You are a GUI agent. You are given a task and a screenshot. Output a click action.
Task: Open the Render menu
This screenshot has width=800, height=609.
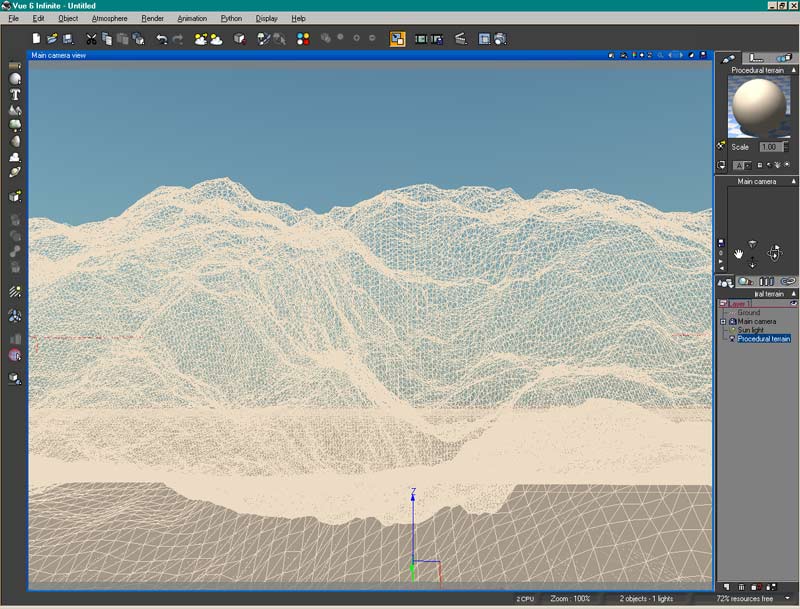pyautogui.click(x=152, y=18)
